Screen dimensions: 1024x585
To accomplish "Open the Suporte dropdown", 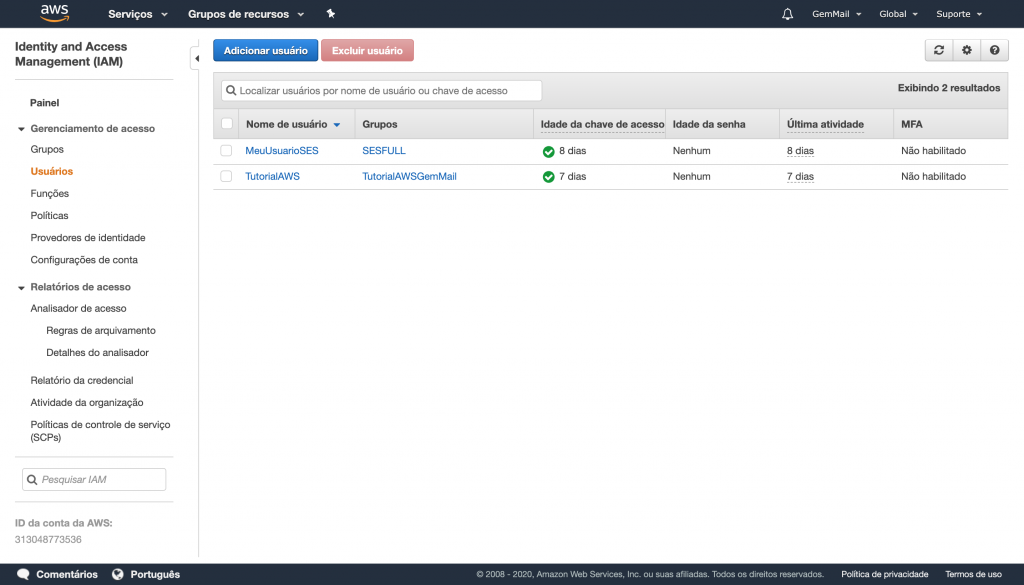I will pos(959,14).
